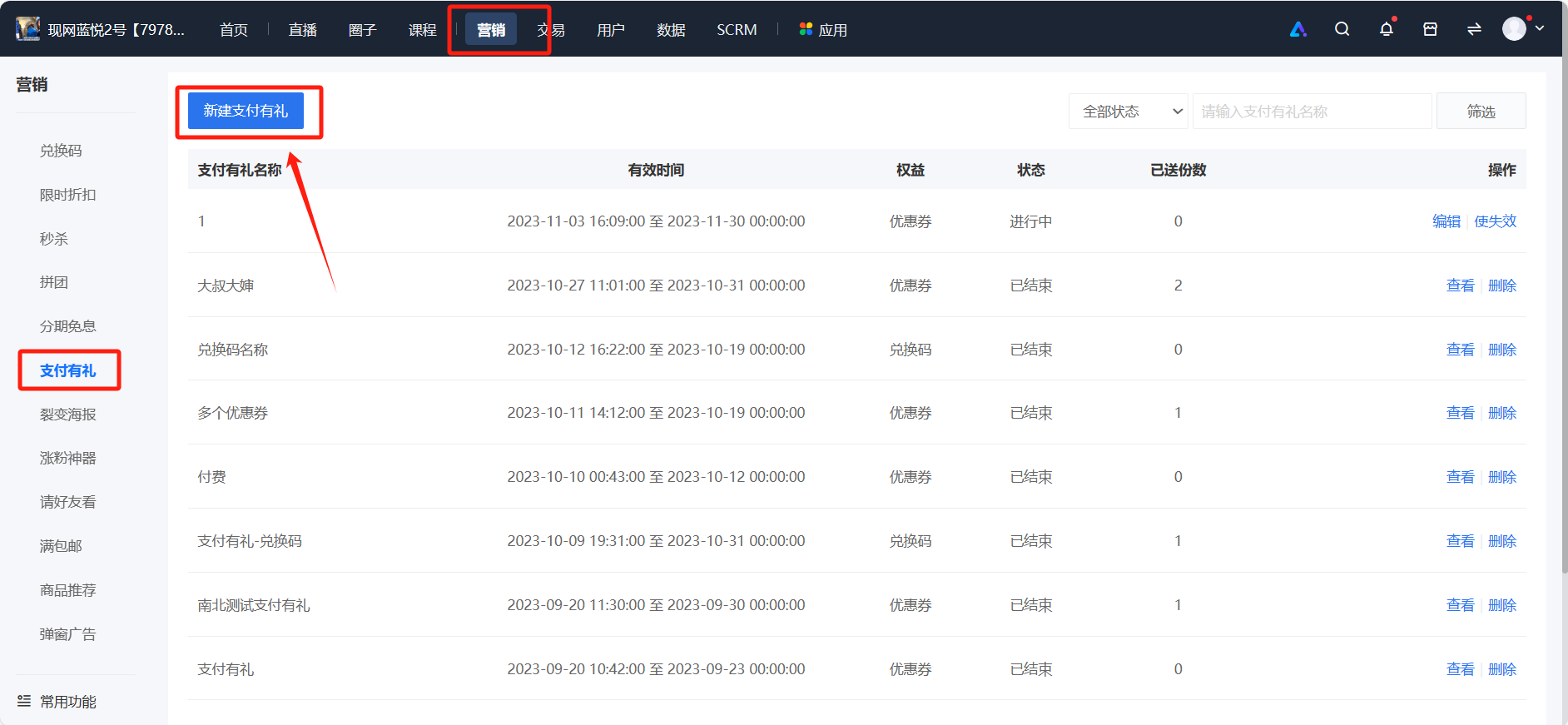Open 弹窗广告 in sidebar
Viewport: 1568px width, 725px height.
[68, 634]
